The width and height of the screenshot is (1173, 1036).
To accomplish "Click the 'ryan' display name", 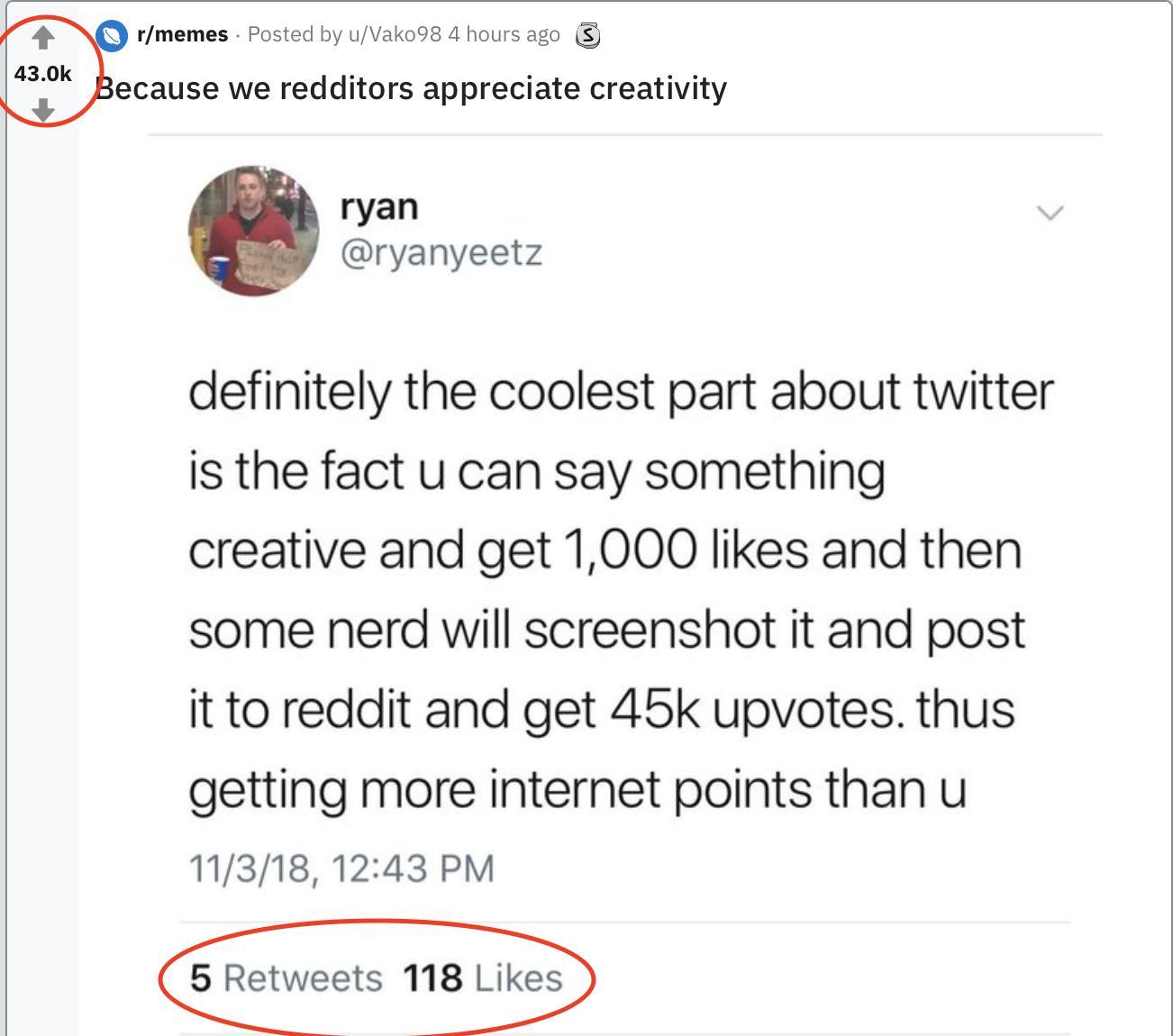I will [x=379, y=206].
